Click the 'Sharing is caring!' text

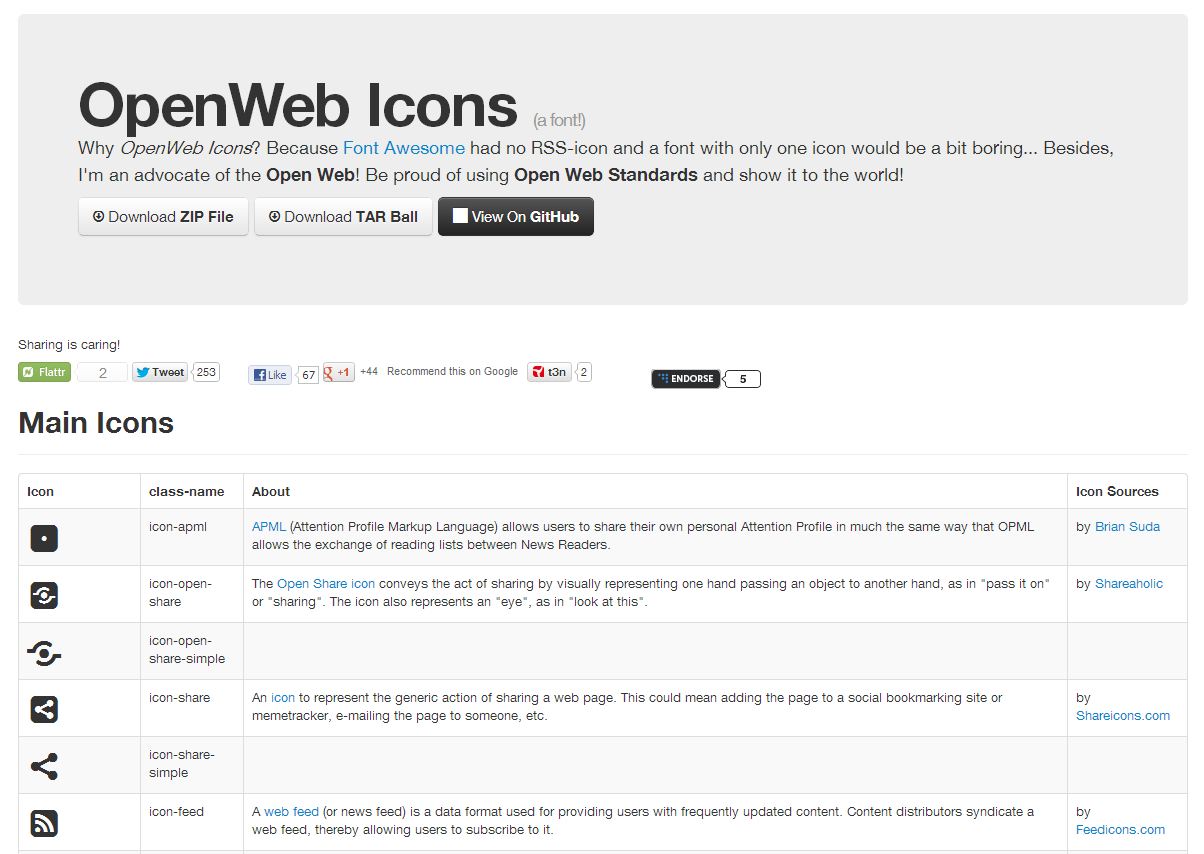click(69, 345)
